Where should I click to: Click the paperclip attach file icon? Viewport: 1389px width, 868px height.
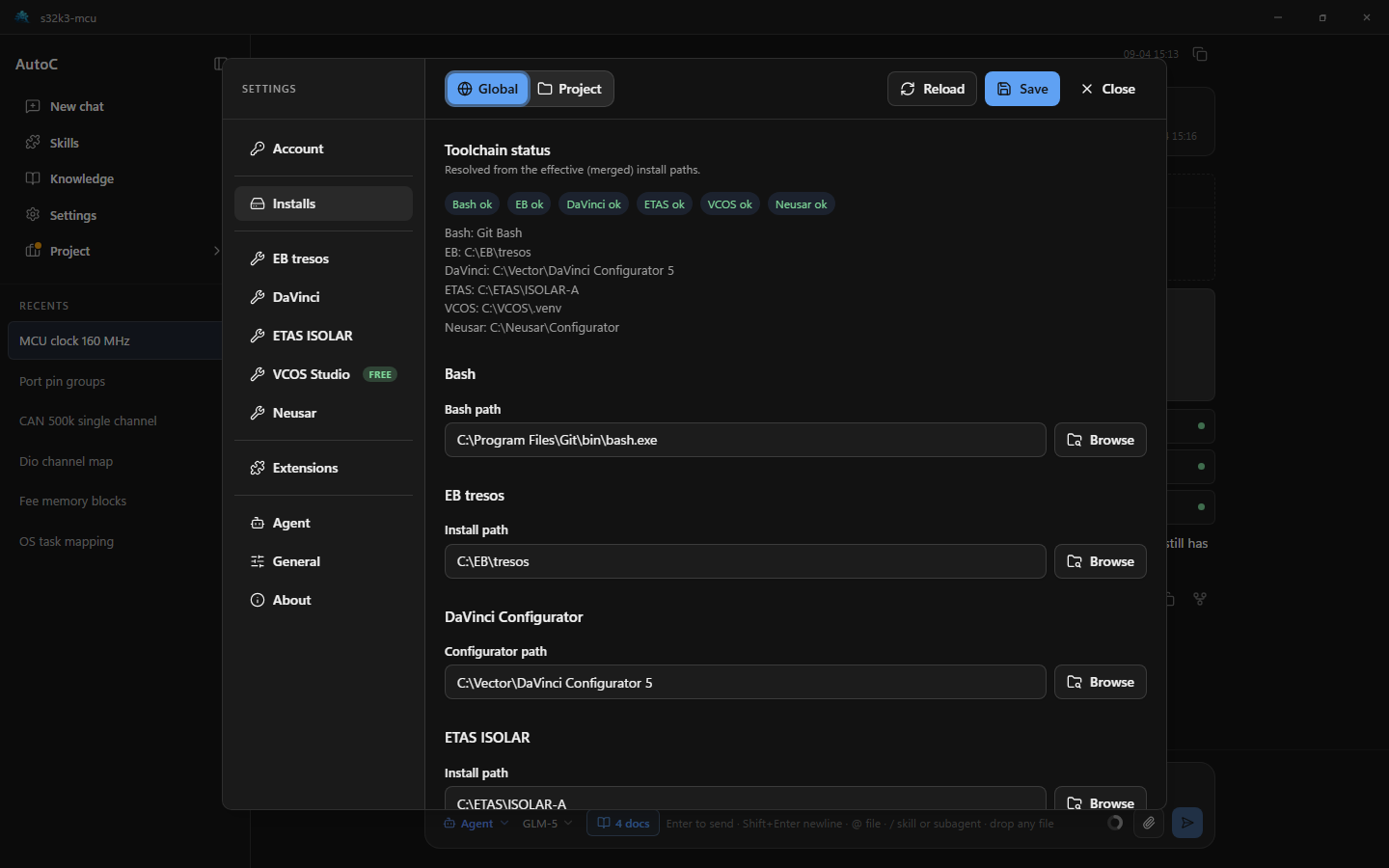(x=1149, y=823)
